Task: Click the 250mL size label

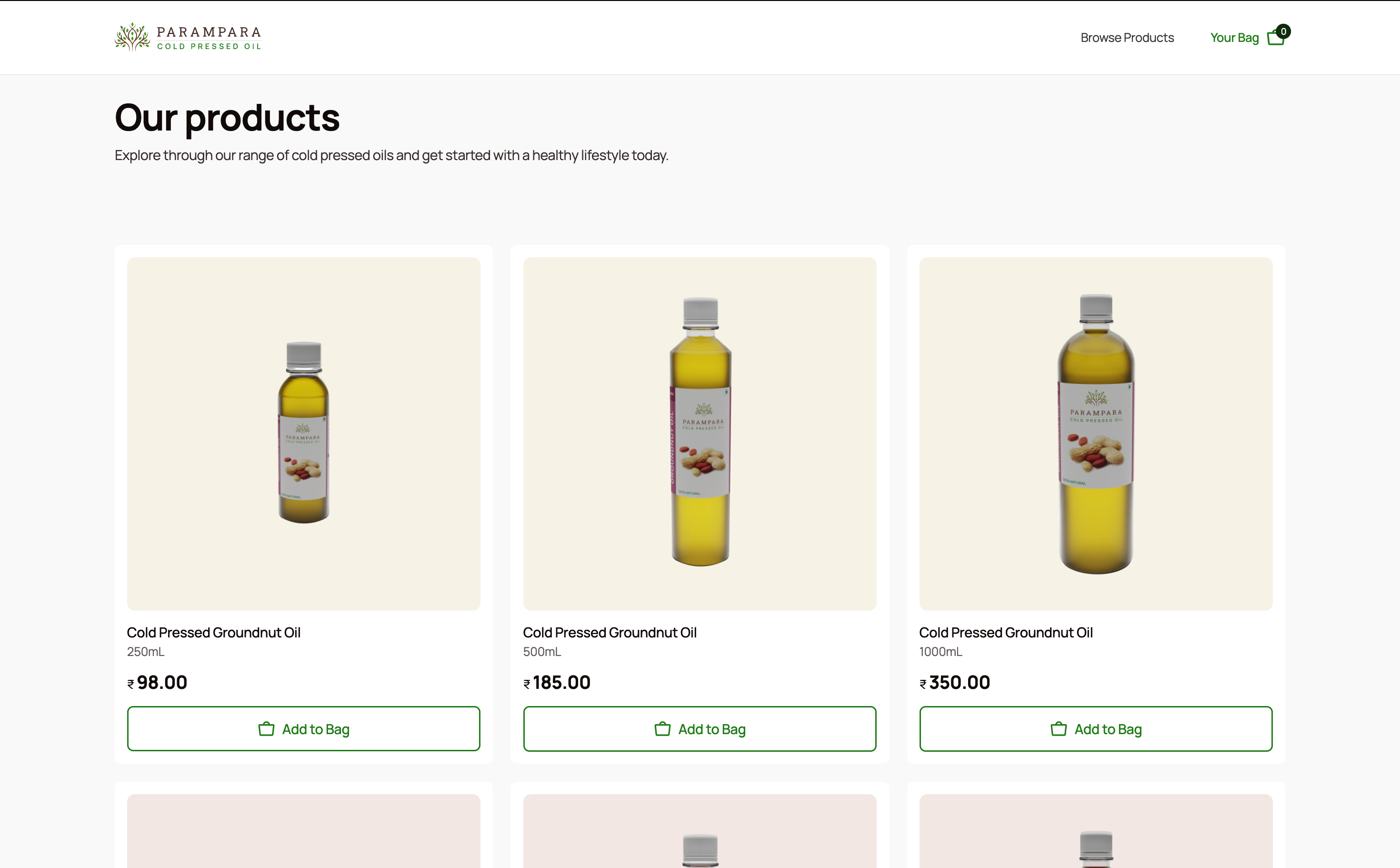Action: pyautogui.click(x=146, y=652)
